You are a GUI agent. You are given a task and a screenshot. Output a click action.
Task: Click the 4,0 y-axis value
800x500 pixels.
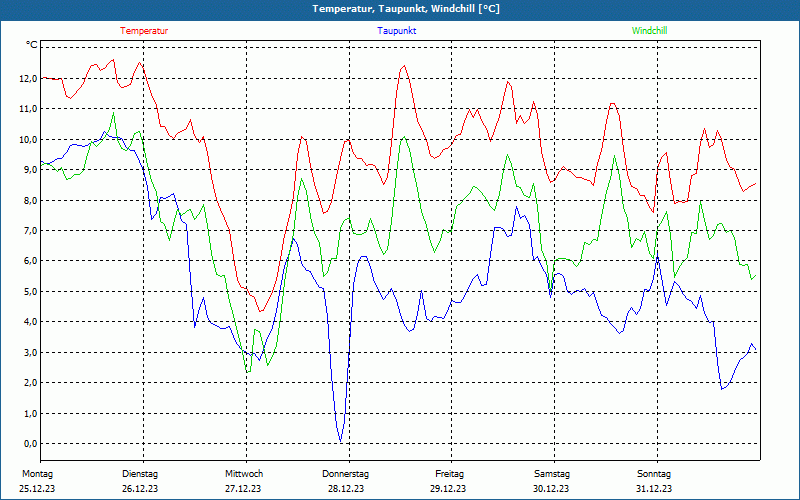tap(31, 321)
